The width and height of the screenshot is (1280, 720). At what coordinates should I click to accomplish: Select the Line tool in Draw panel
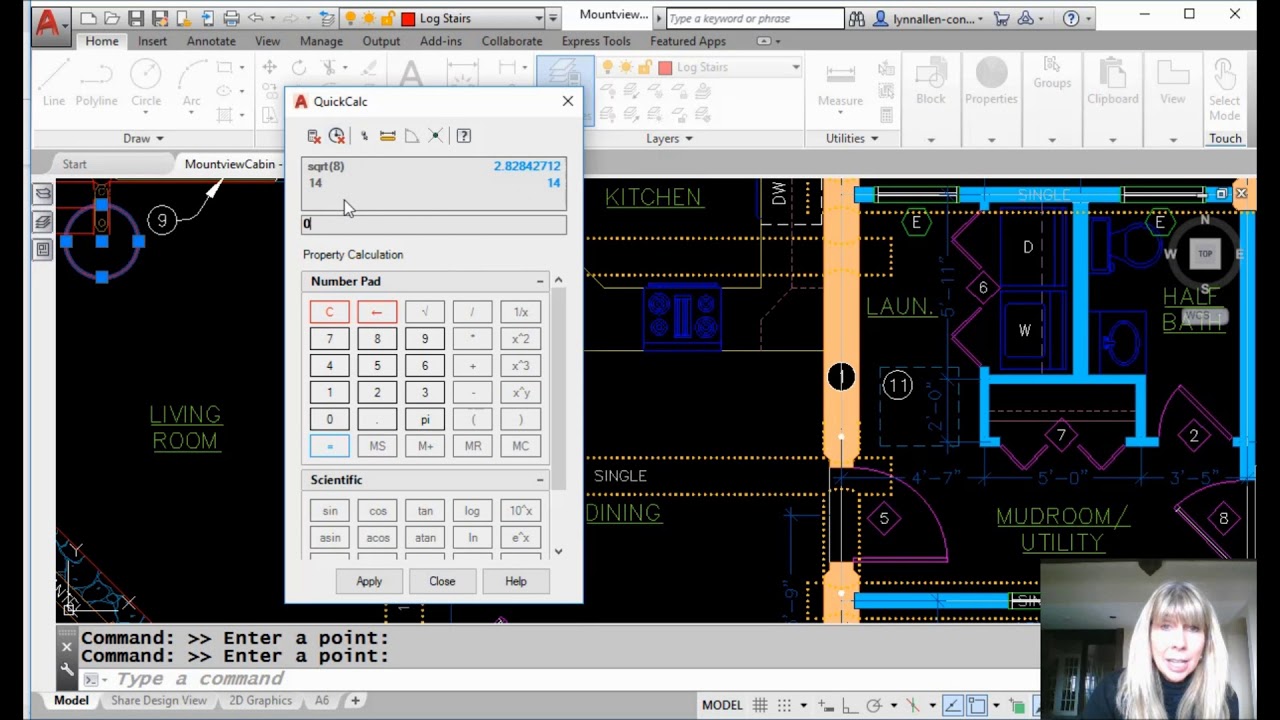pos(54,82)
